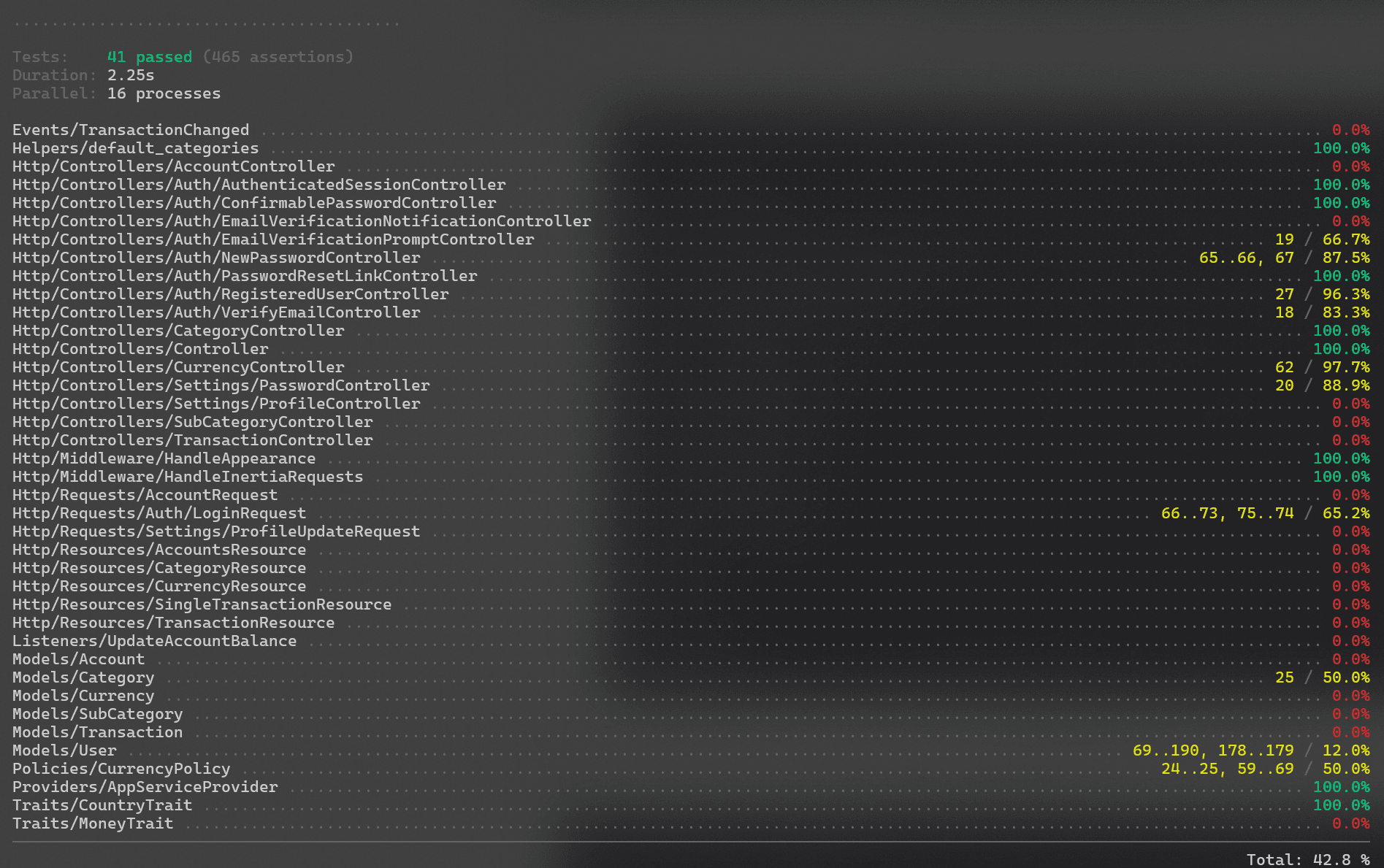This screenshot has height=868, width=1384.
Task: Click the Helpers/default_categories line
Action: (134, 148)
